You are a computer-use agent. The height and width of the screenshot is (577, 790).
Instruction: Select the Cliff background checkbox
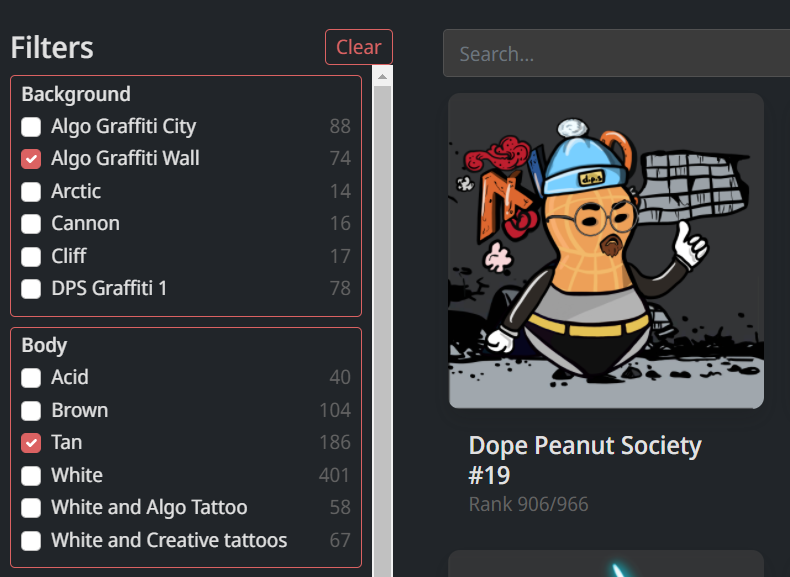click(x=31, y=257)
